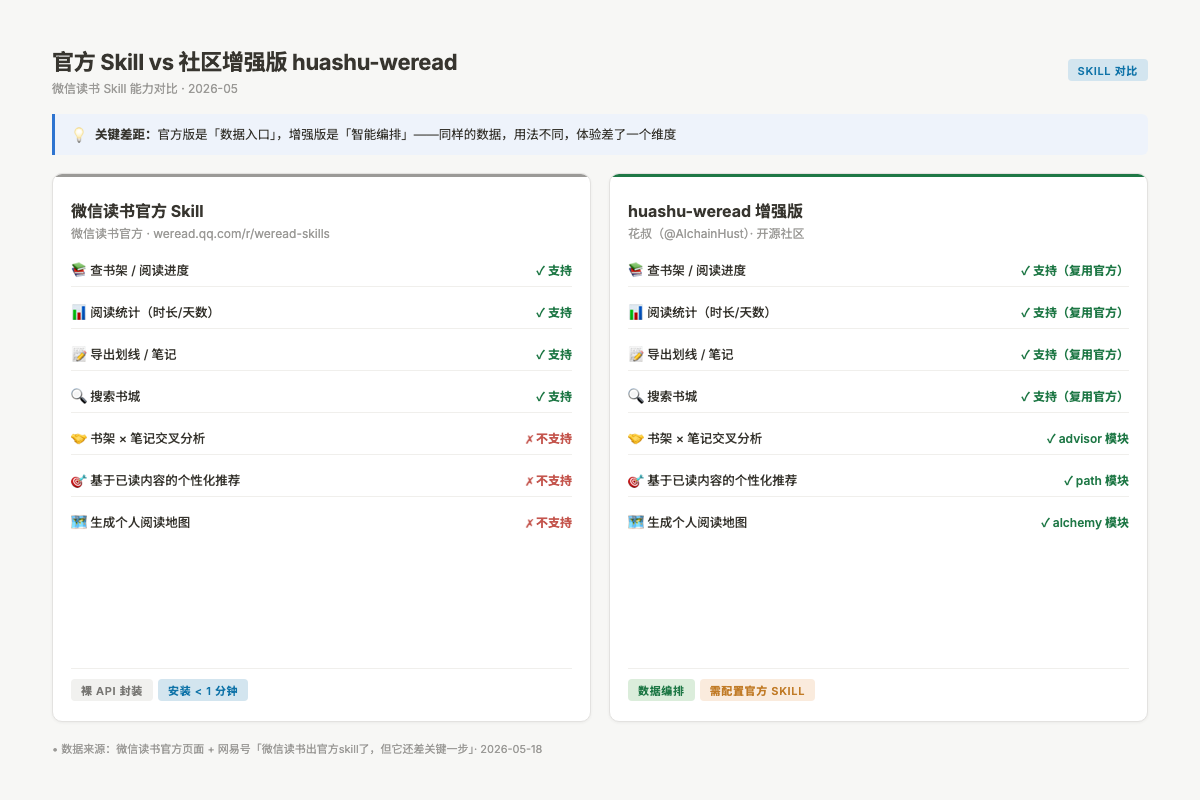This screenshot has width=1200, height=800.
Task: Click 支持 status for official 搜索书城
Action: click(x=554, y=396)
